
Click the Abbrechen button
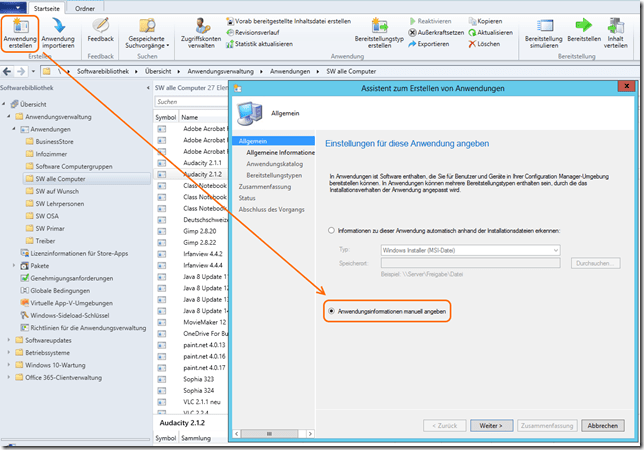coord(602,425)
